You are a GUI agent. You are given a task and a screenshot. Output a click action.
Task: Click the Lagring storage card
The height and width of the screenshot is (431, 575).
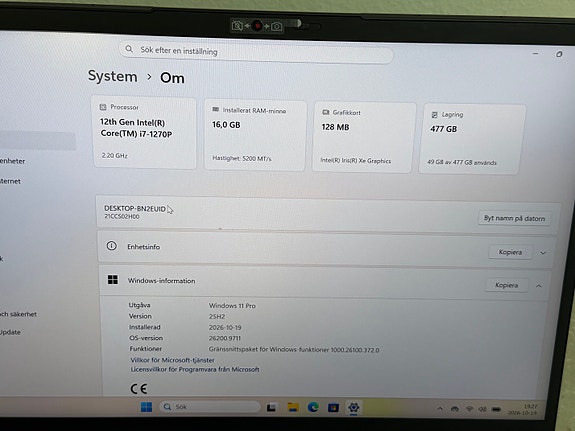pos(472,139)
